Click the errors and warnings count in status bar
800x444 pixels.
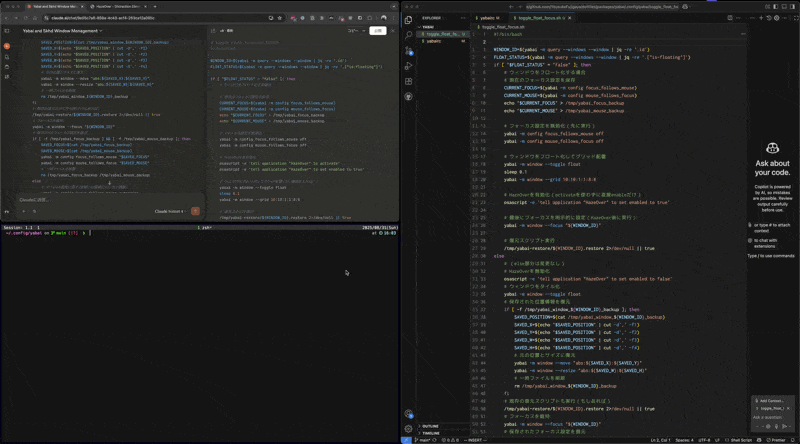point(451,440)
